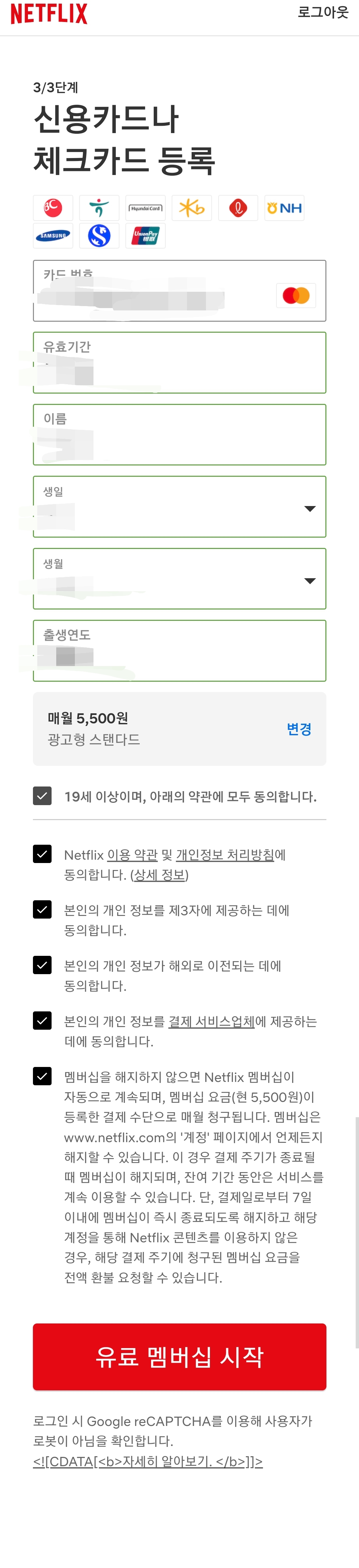Select the KB card brand icon

[192, 208]
